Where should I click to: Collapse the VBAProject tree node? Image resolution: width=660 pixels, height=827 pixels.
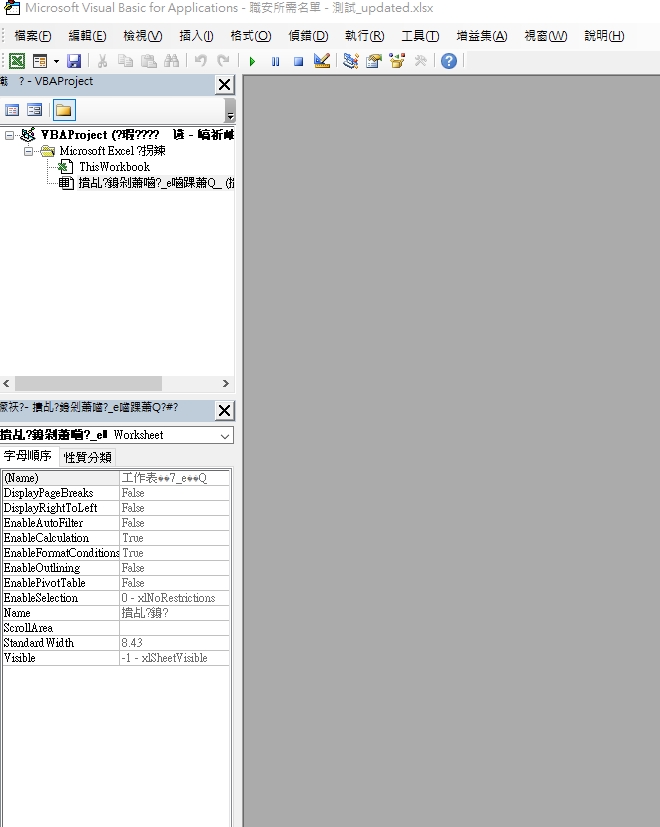pyautogui.click(x=9, y=136)
